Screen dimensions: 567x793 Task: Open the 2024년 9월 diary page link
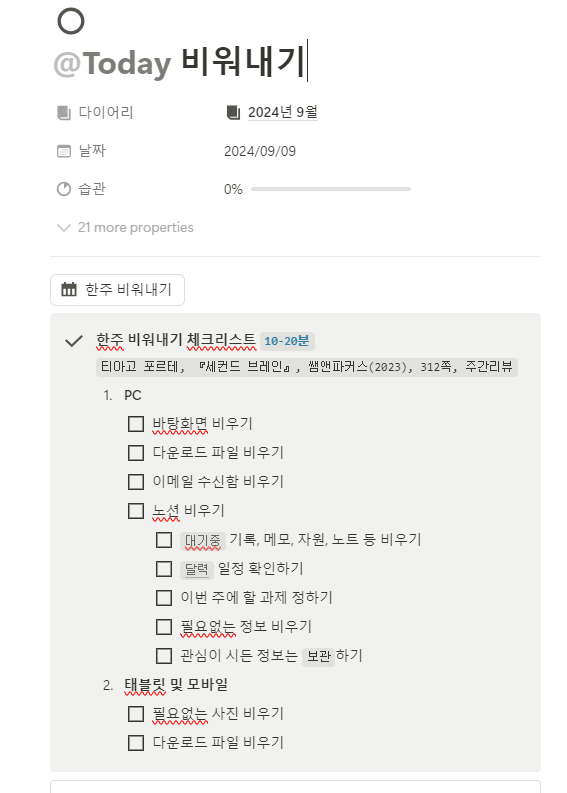(282, 112)
